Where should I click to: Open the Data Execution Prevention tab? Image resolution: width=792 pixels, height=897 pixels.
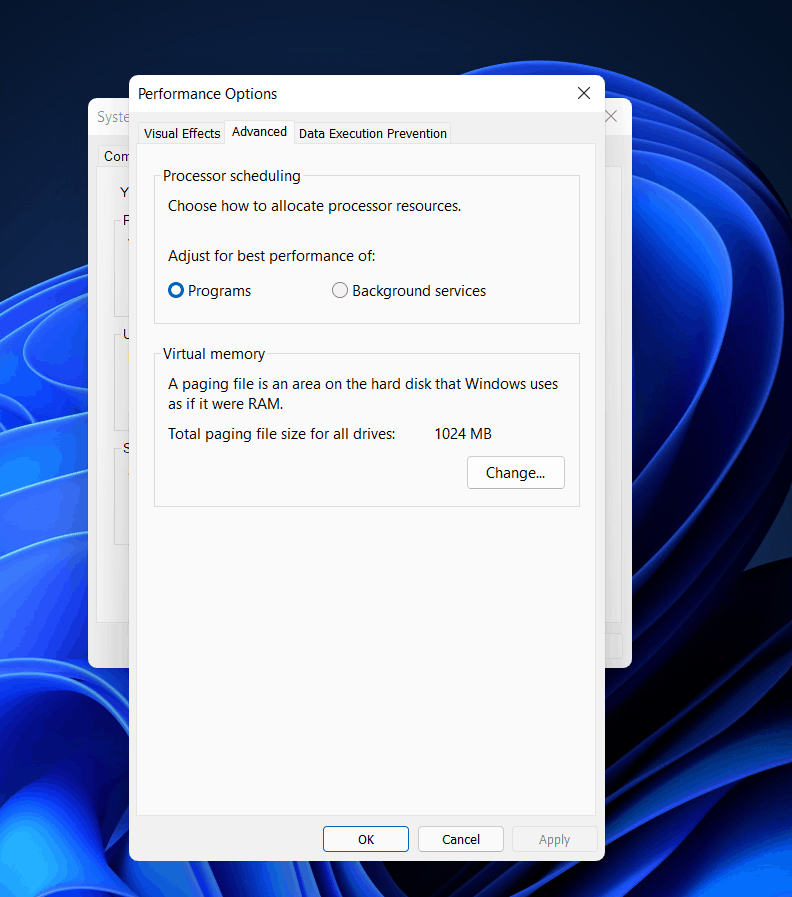click(x=373, y=133)
